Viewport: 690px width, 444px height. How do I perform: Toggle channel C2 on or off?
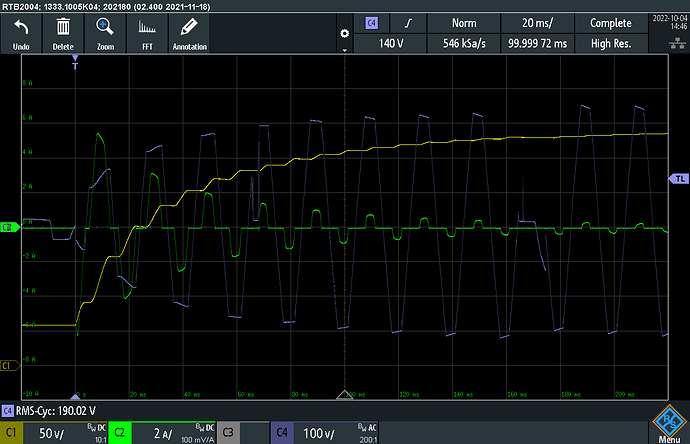[x=120, y=433]
